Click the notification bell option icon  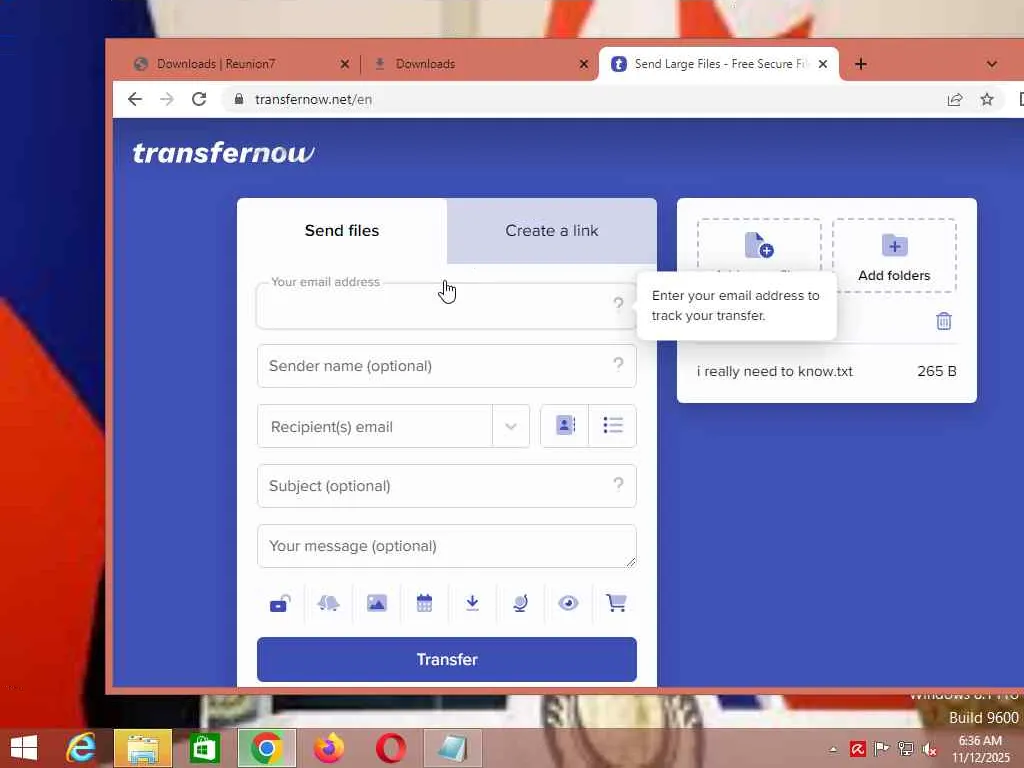click(x=328, y=603)
